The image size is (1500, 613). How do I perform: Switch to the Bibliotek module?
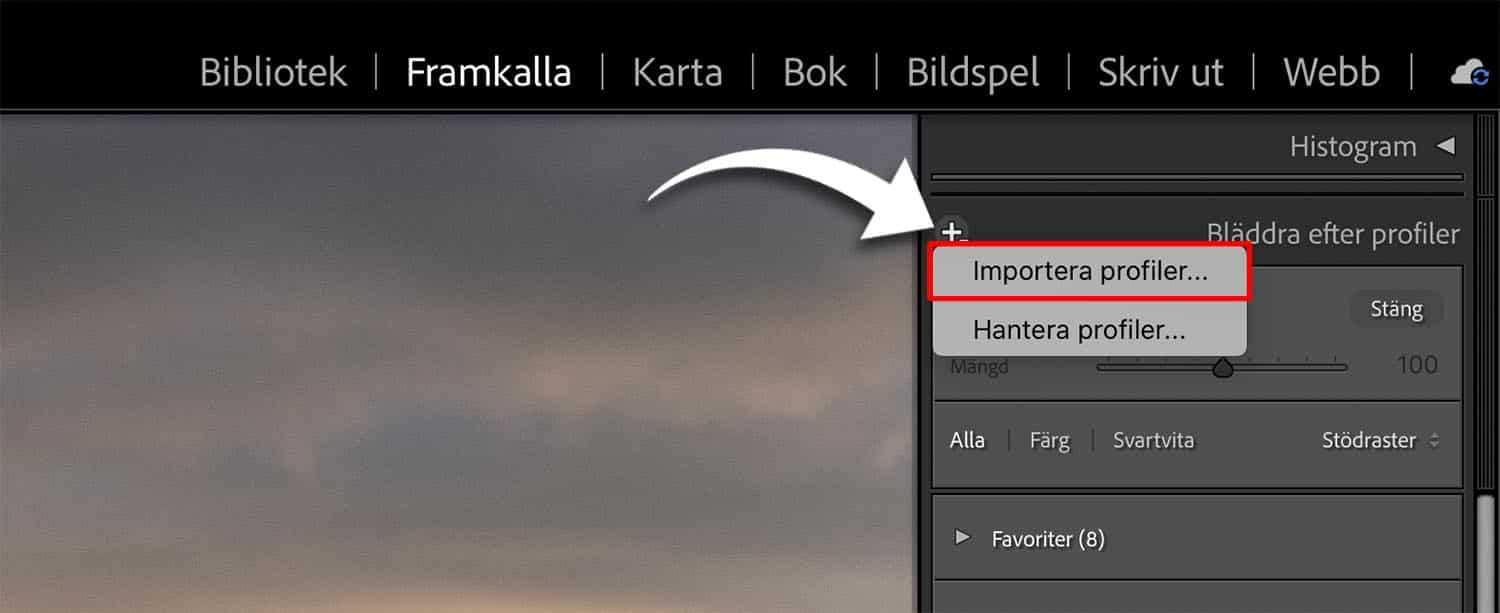point(273,73)
